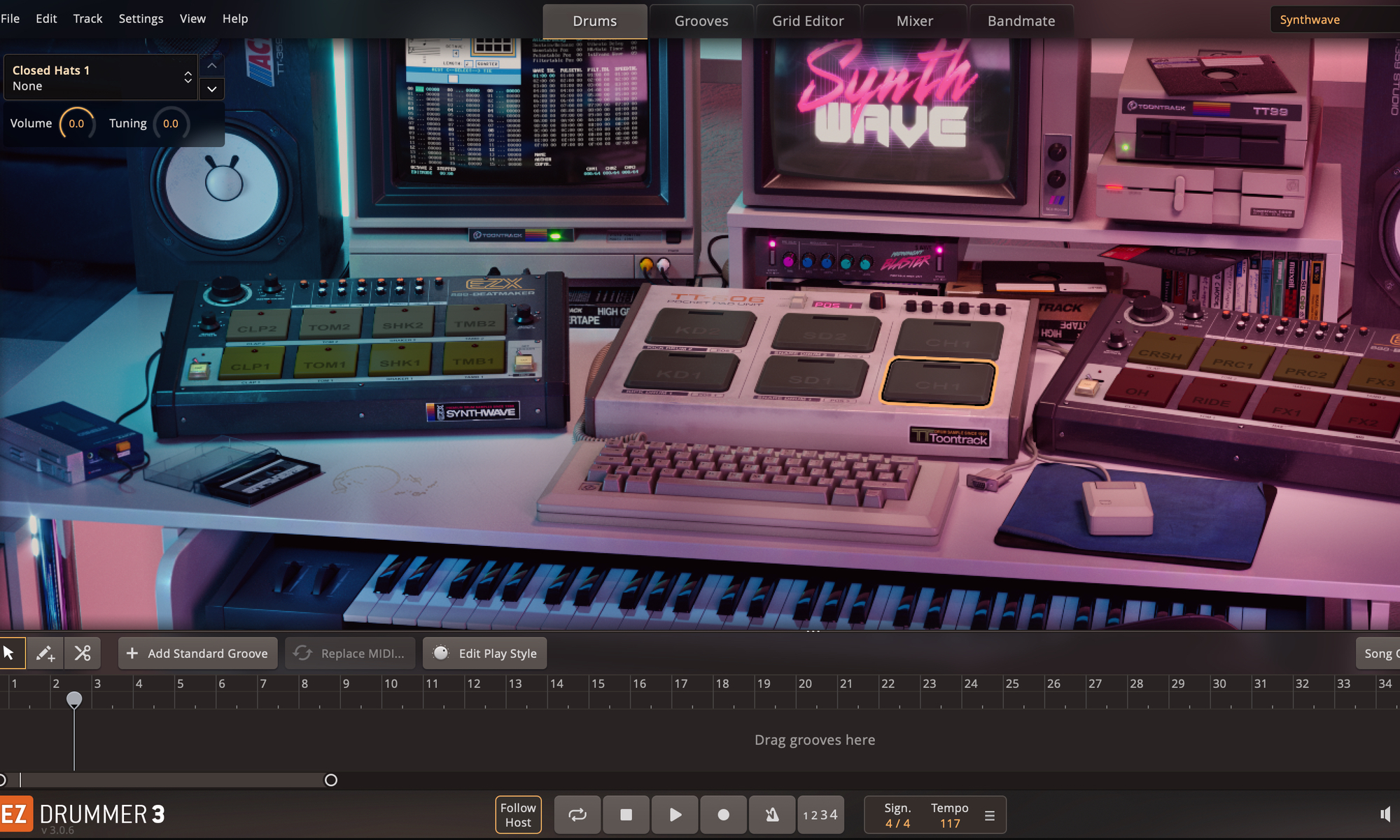
Task: Select the scissors cut tool
Action: tap(83, 653)
